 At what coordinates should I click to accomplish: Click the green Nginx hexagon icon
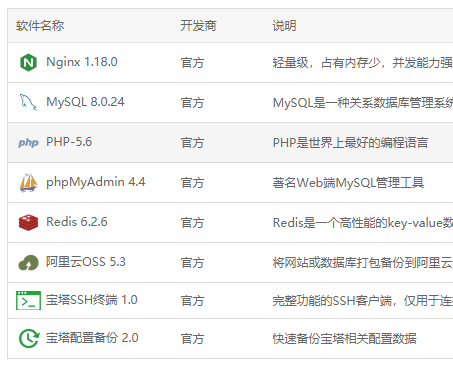(x=28, y=62)
